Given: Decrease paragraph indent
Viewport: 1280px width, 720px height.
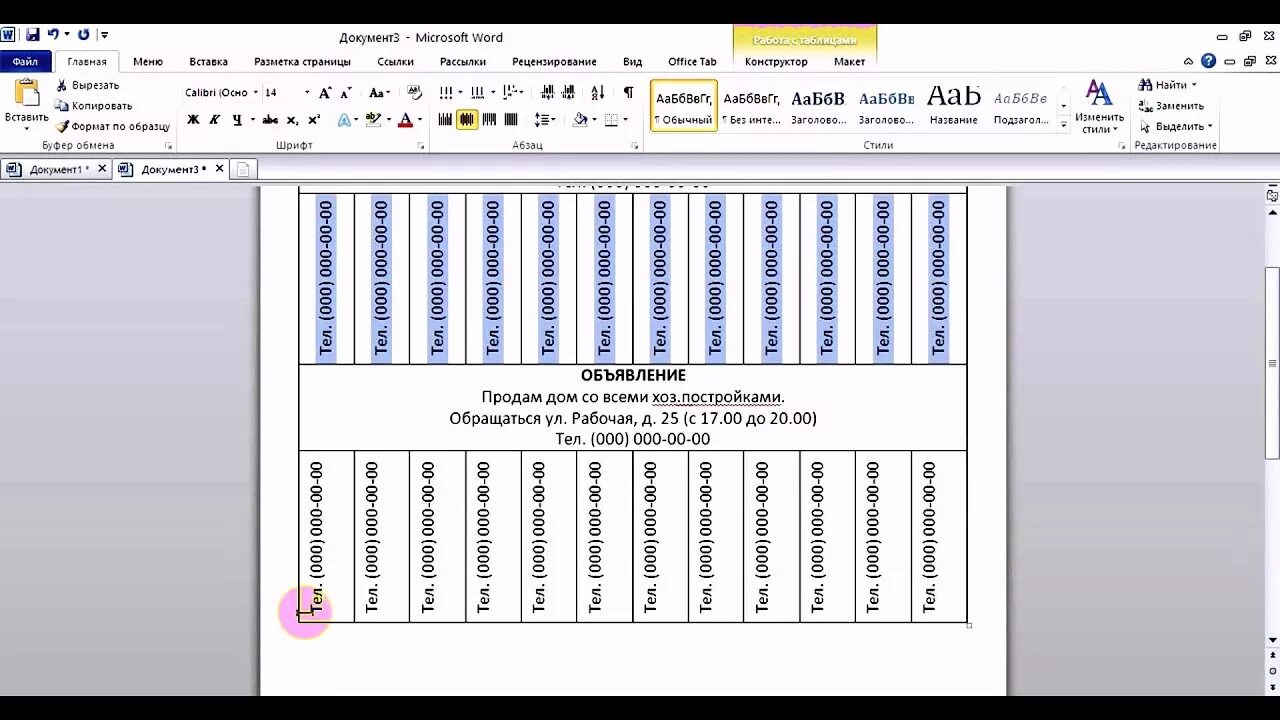Looking at the screenshot, I should tap(547, 92).
